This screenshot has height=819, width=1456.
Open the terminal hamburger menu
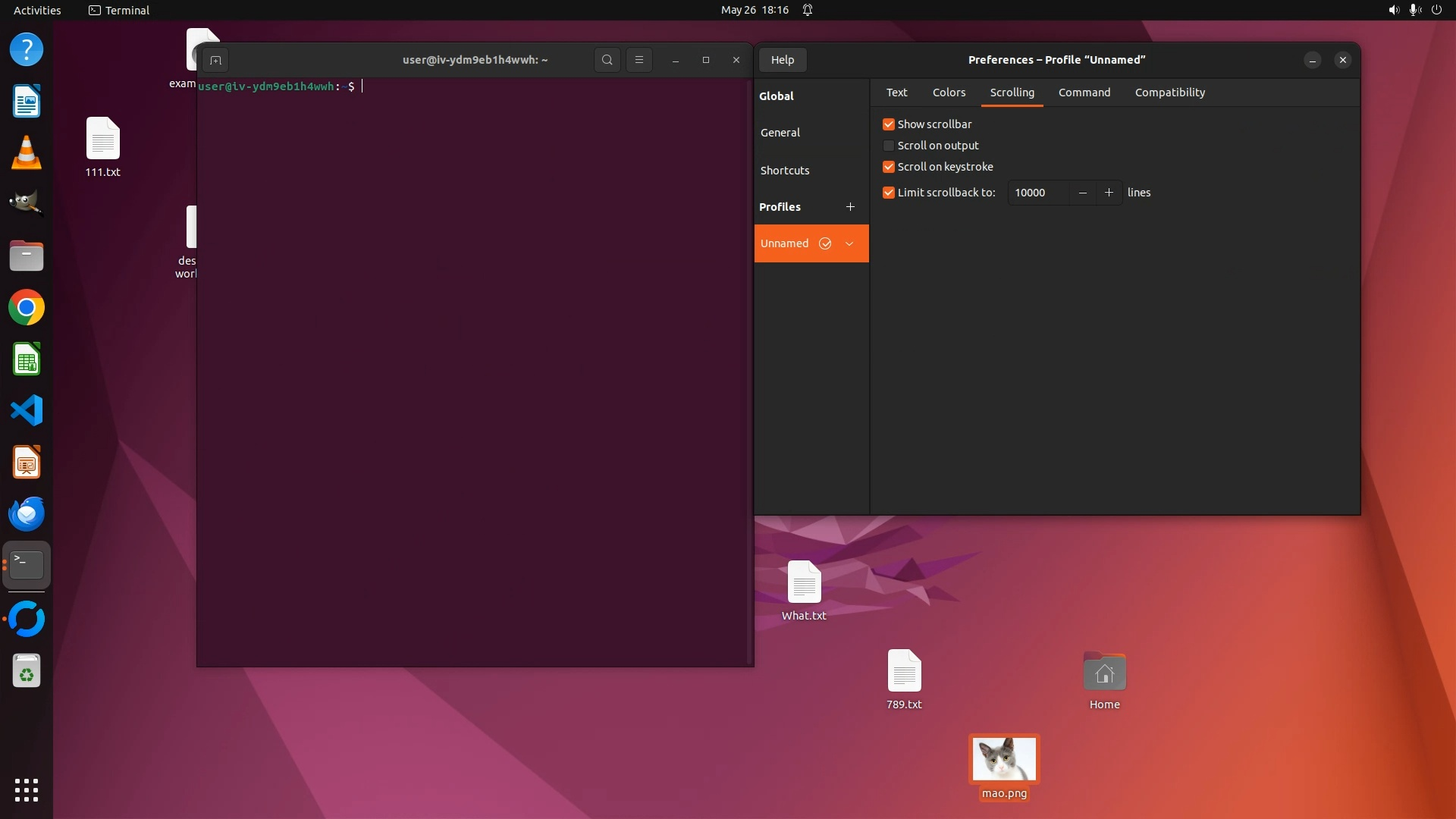click(x=639, y=60)
